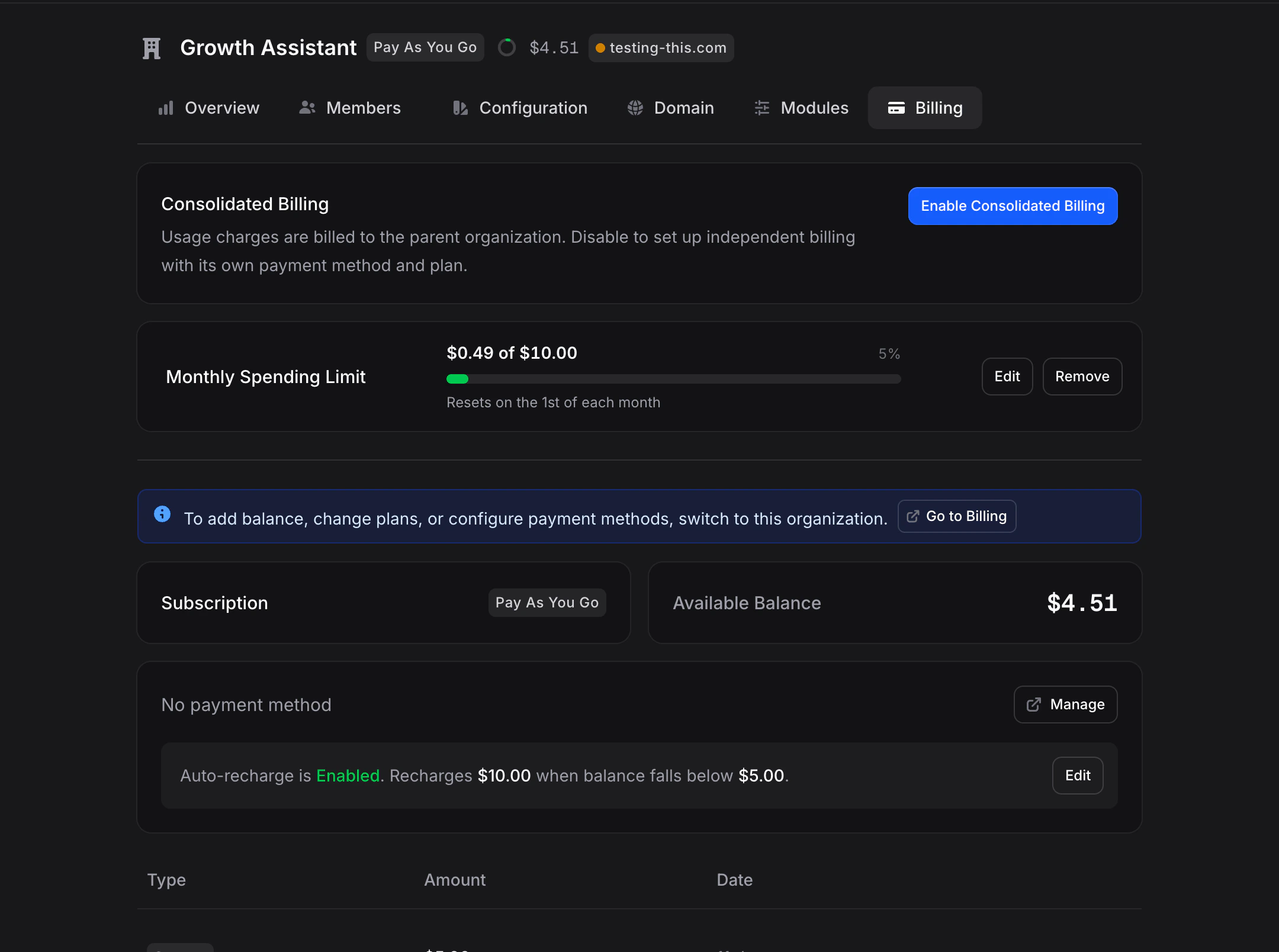Remove the monthly spending limit
Image resolution: width=1279 pixels, height=952 pixels.
click(x=1082, y=376)
